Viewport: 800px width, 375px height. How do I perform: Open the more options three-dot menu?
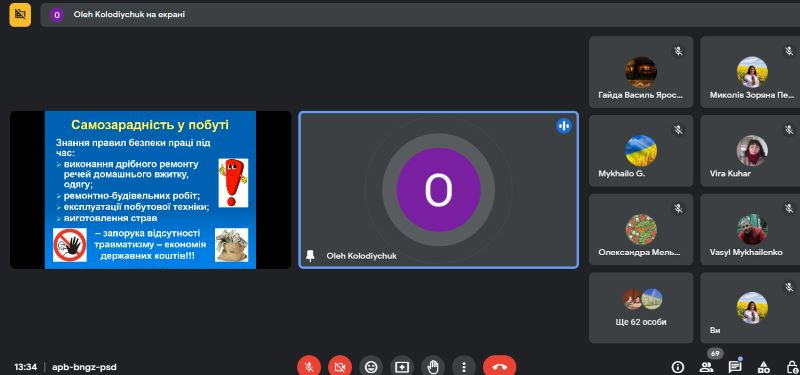[x=464, y=366]
